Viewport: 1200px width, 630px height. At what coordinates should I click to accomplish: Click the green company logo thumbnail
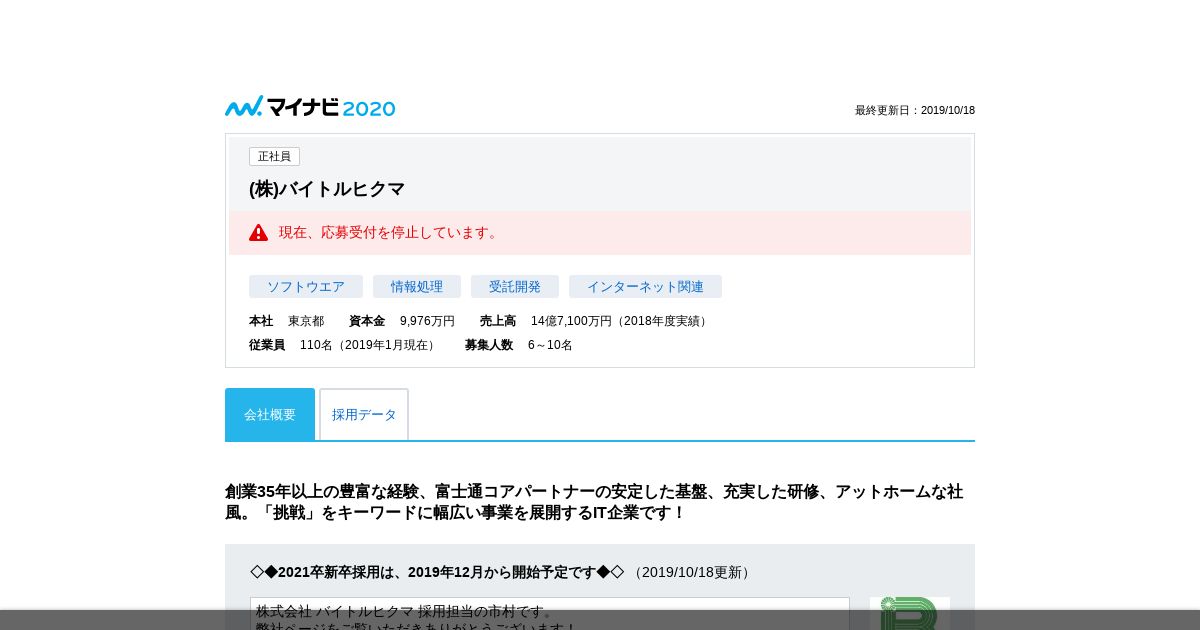(x=910, y=613)
